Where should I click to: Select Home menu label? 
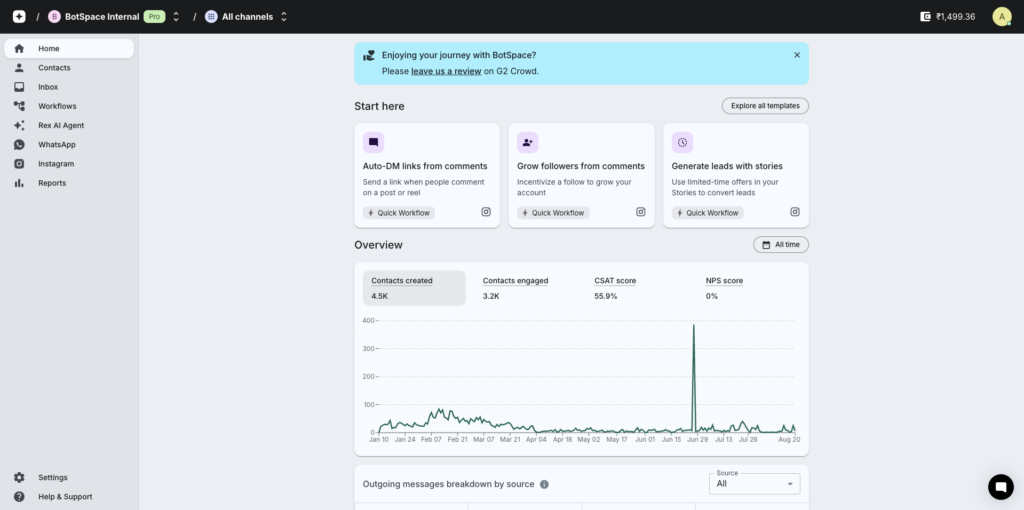click(48, 48)
